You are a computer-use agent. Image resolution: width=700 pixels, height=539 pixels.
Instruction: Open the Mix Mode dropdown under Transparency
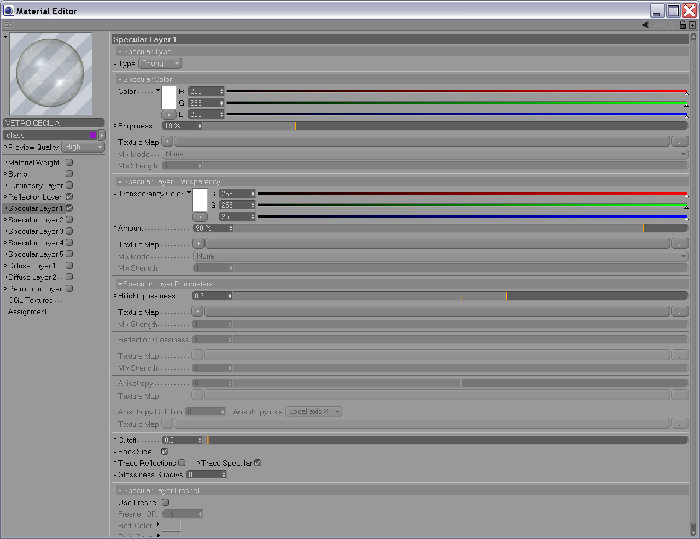[440, 256]
